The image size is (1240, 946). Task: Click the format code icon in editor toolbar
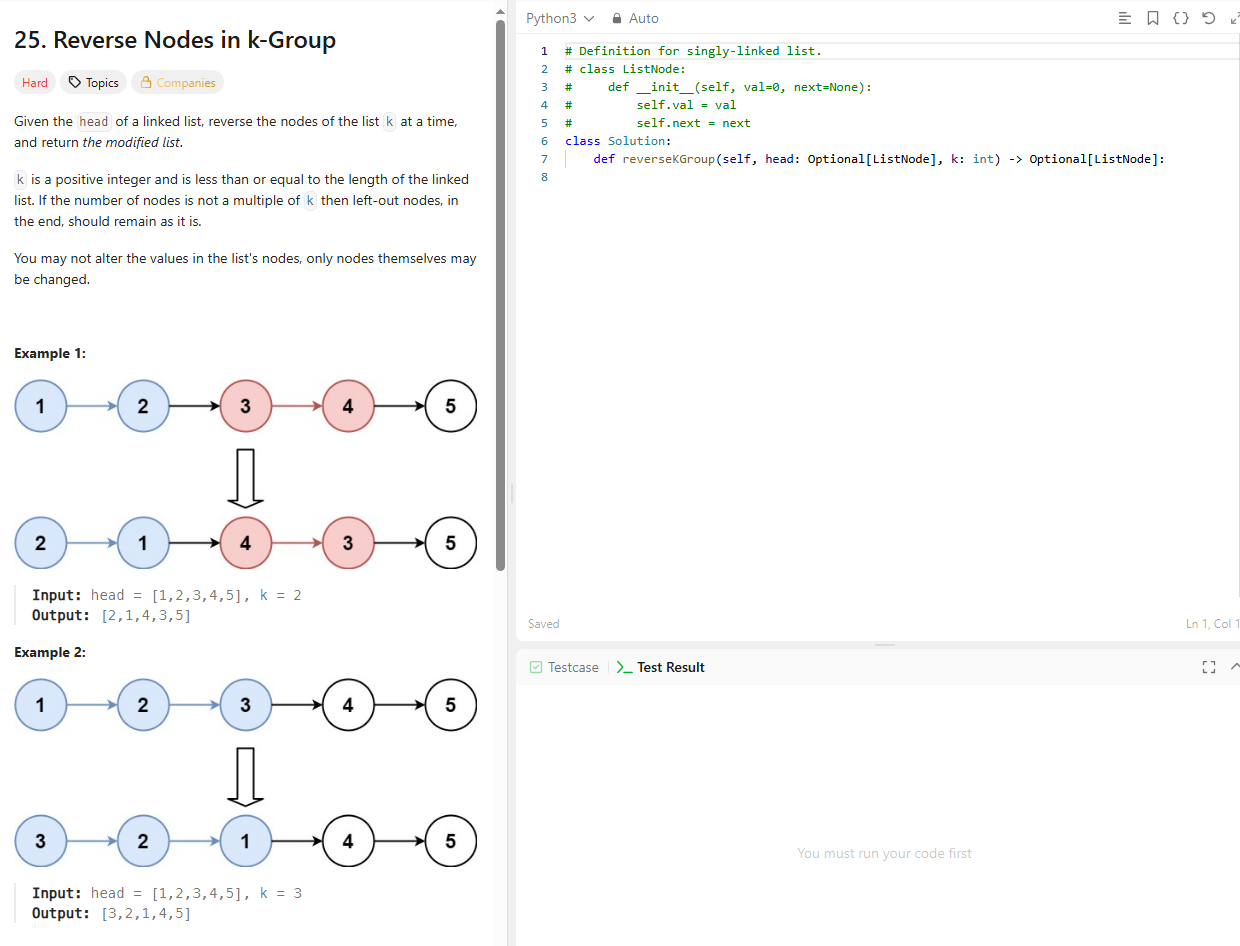tap(1125, 18)
